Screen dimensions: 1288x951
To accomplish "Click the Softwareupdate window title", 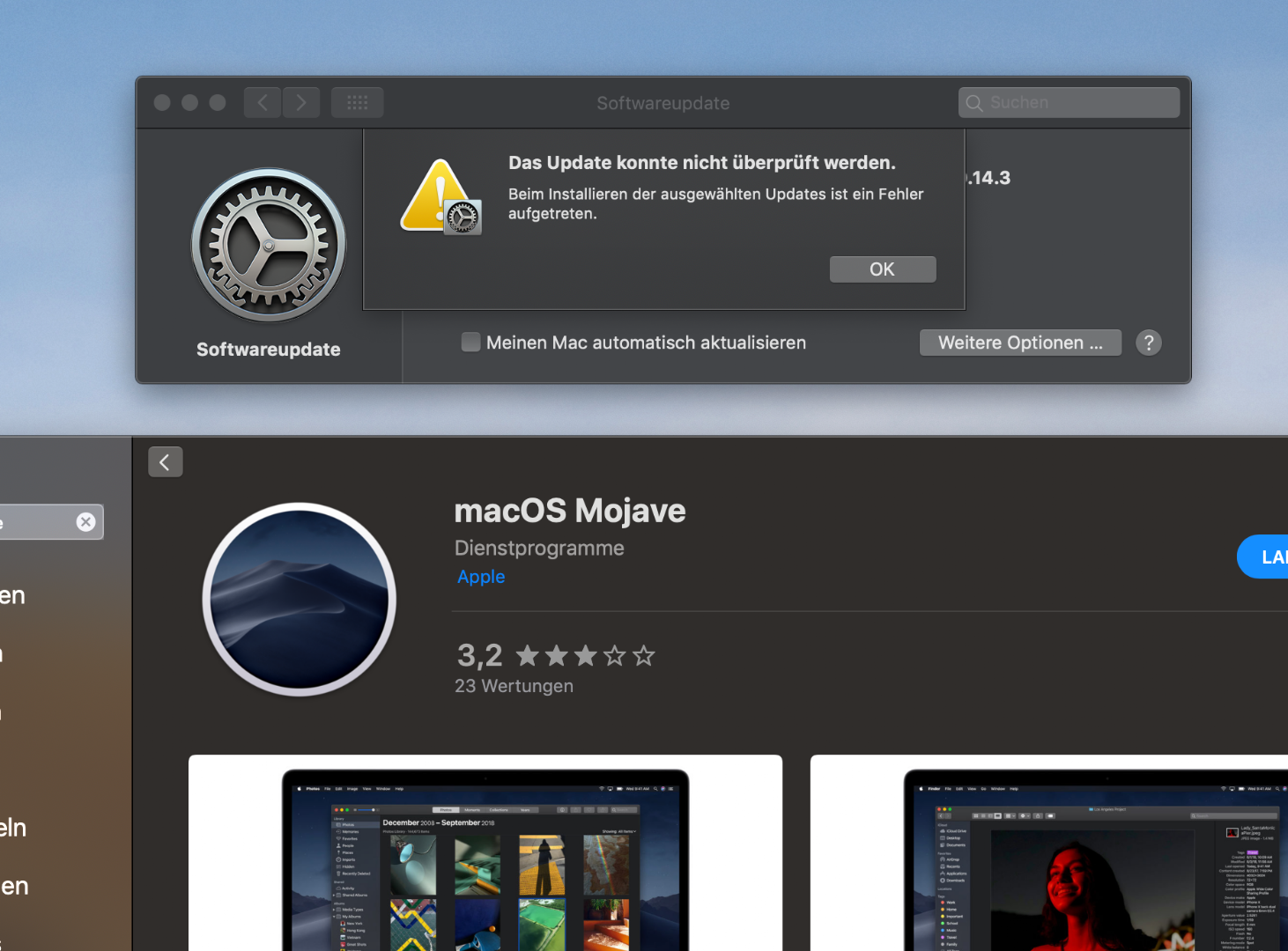I will [663, 103].
